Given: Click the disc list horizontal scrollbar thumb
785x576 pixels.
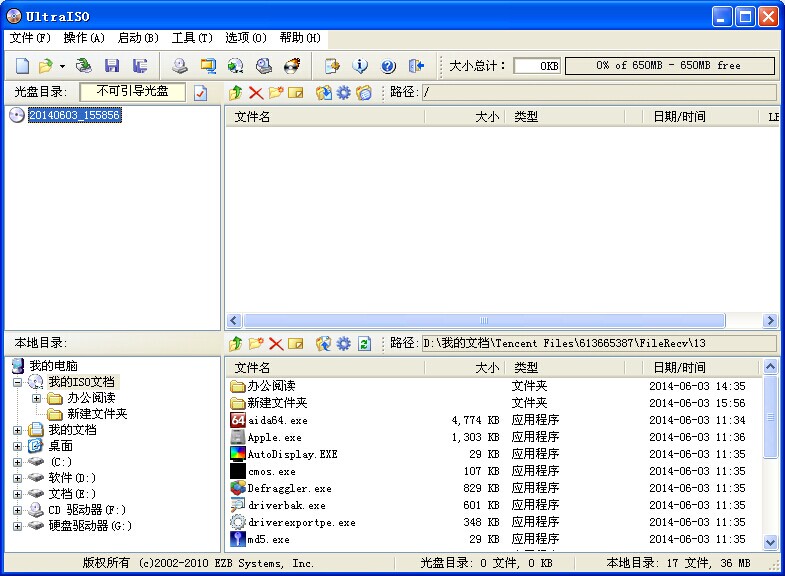Looking at the screenshot, I should tap(484, 320).
